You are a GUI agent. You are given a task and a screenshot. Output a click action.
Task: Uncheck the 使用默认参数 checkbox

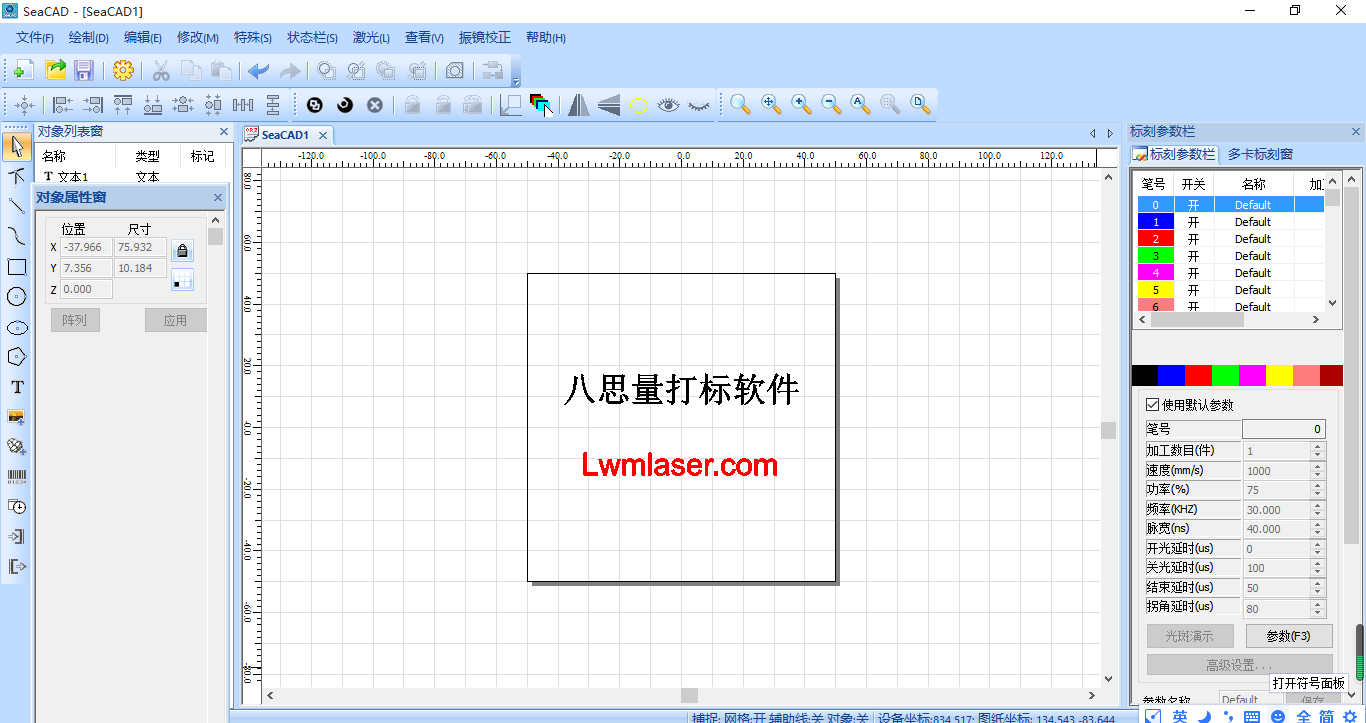click(x=1151, y=404)
